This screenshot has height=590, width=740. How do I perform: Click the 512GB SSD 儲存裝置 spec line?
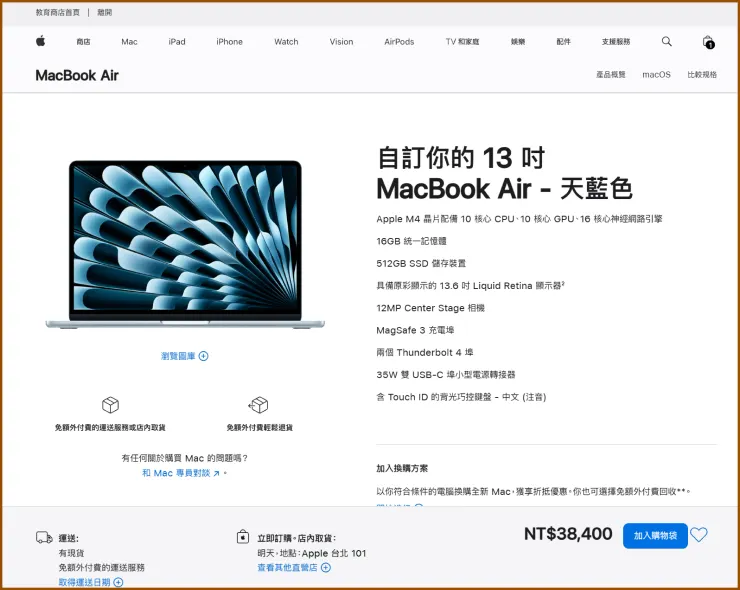[421, 263]
